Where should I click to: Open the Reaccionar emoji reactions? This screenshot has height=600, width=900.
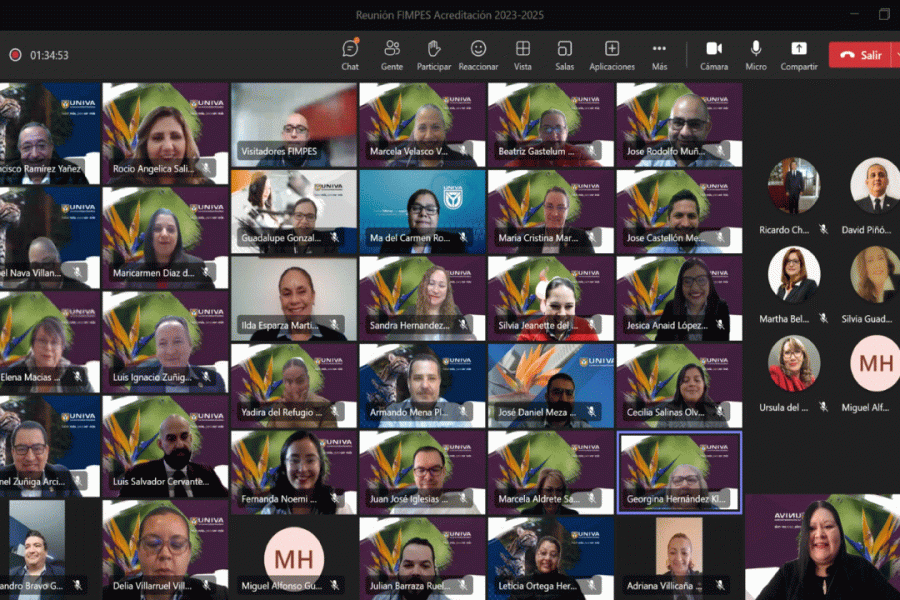(x=478, y=54)
